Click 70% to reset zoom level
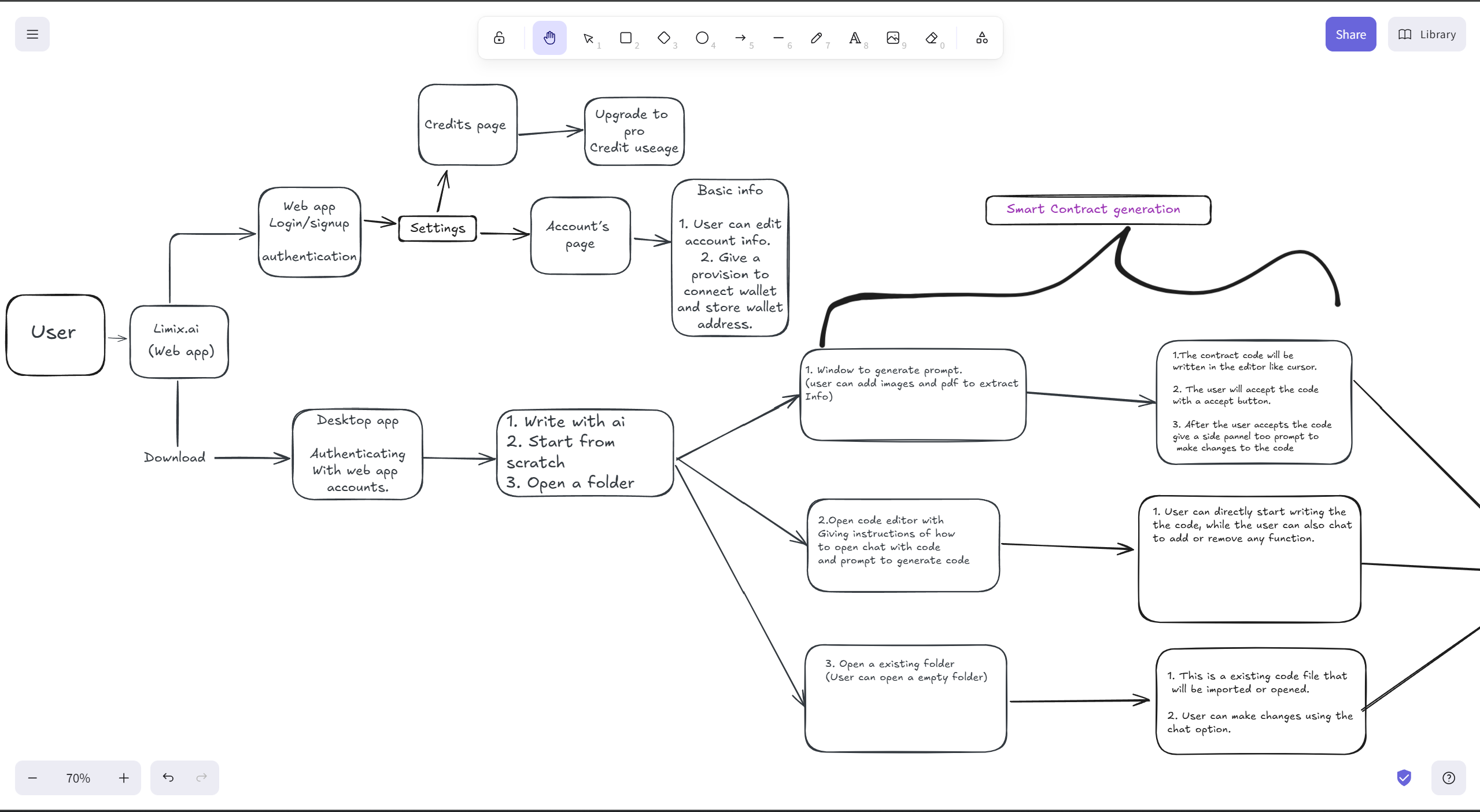 (x=77, y=778)
